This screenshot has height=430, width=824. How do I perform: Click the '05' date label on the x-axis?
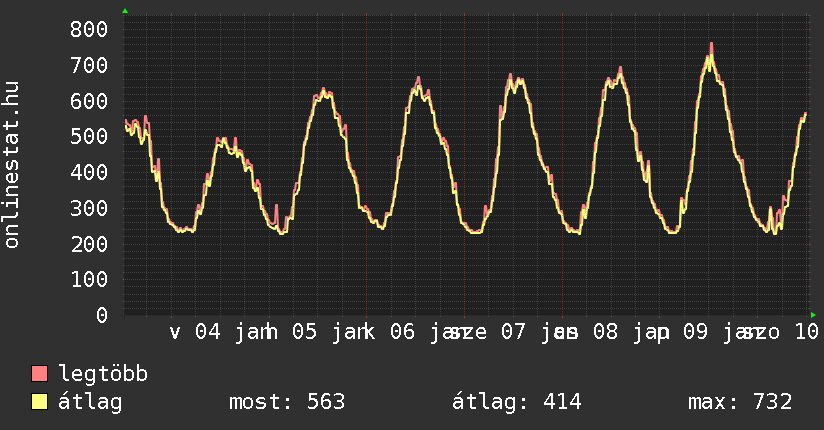pyautogui.click(x=304, y=332)
